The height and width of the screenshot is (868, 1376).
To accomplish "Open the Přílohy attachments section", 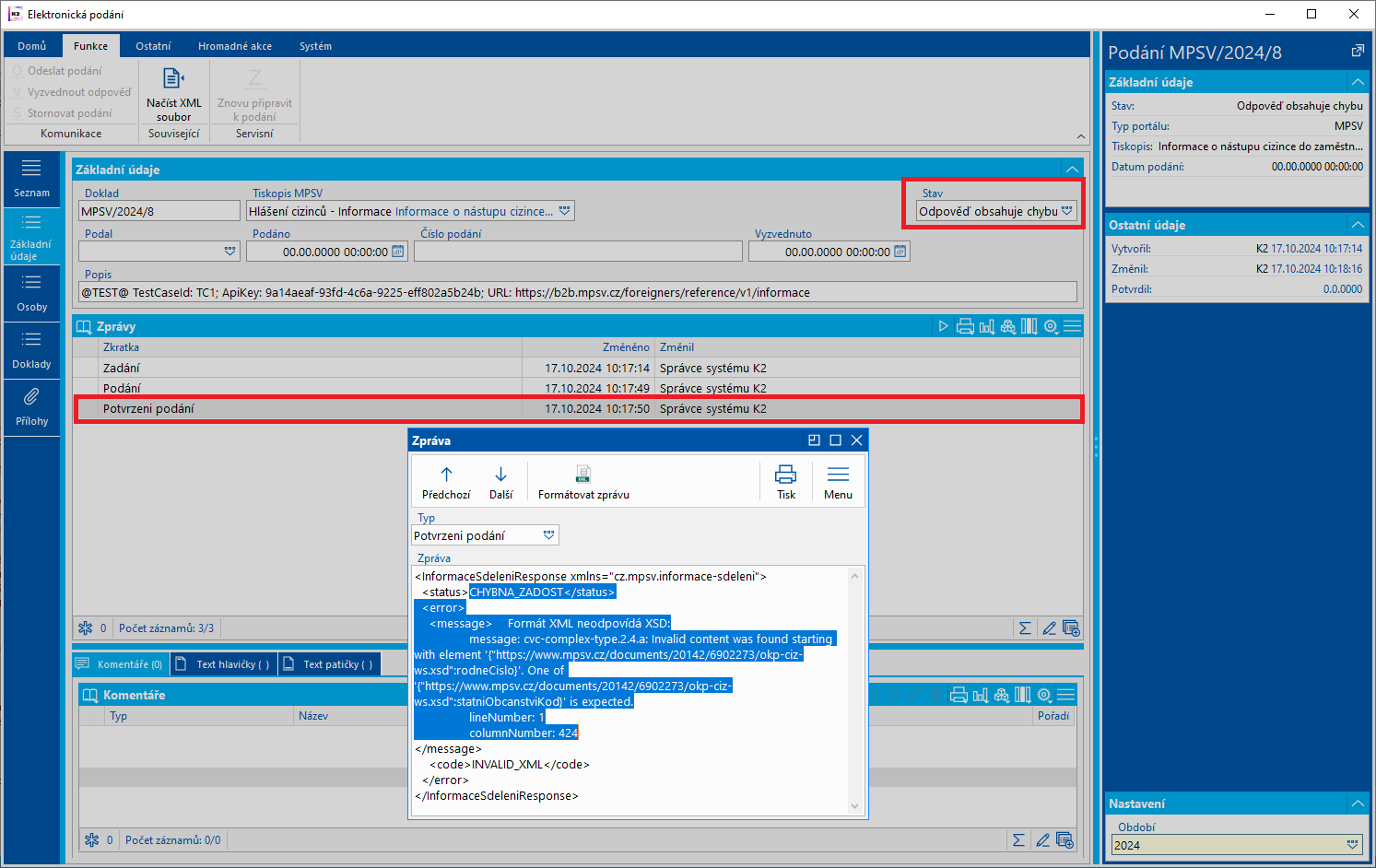I will [x=31, y=407].
